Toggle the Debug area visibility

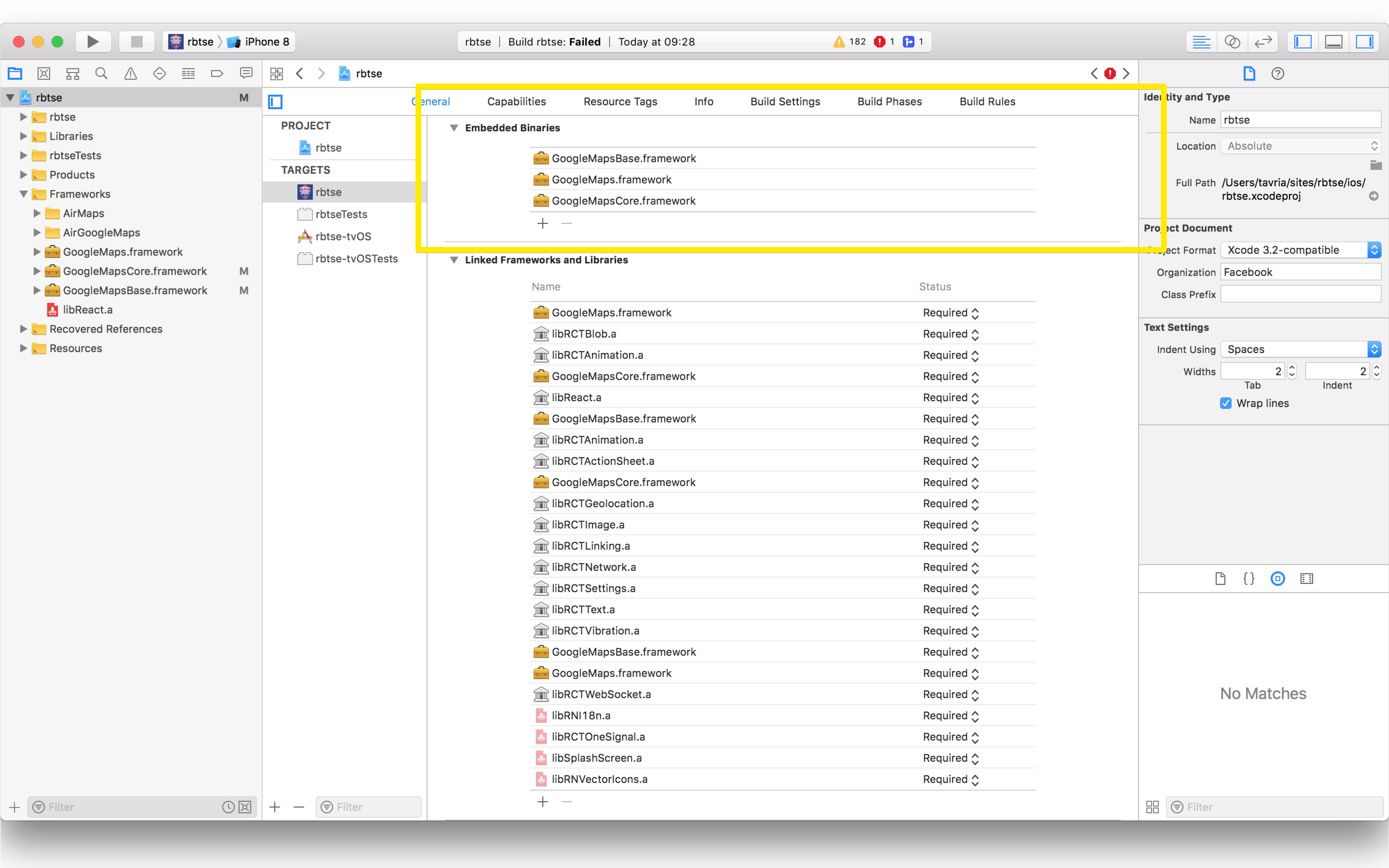pos(1333,41)
